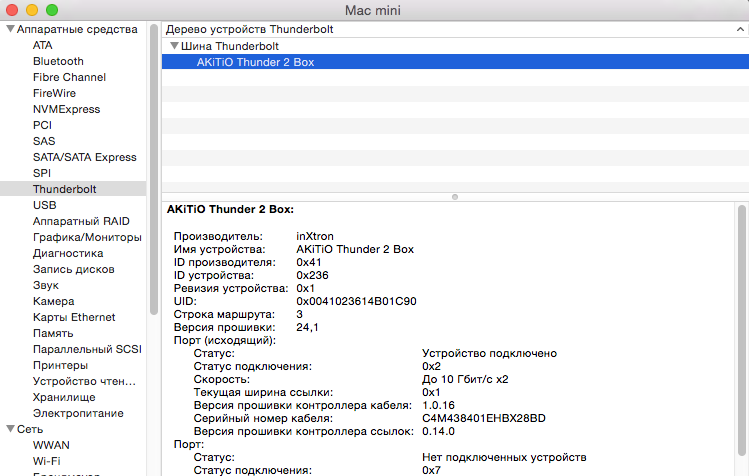Click the Имя устройства value

(x=355, y=249)
